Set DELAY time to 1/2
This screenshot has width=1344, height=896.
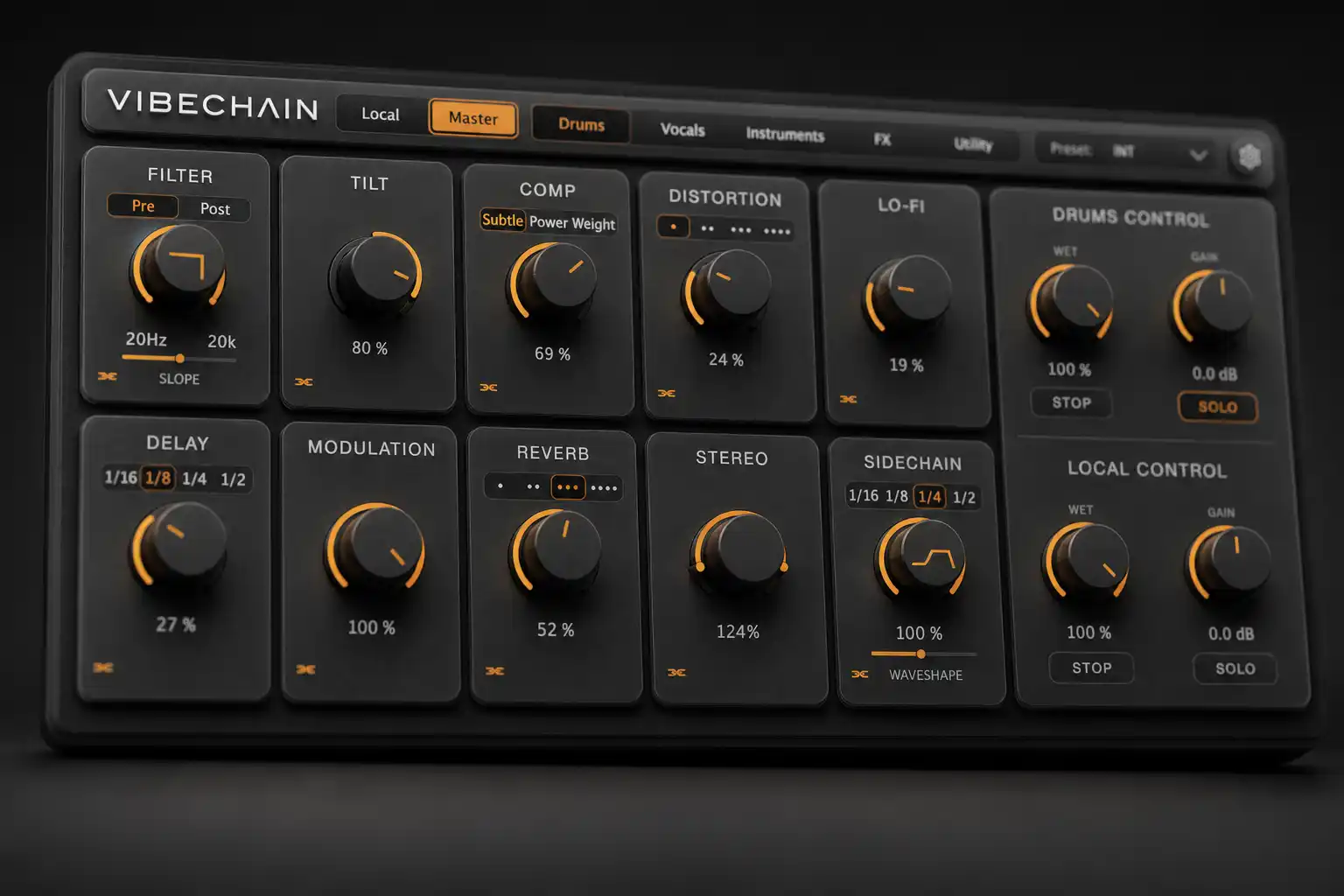coord(233,479)
